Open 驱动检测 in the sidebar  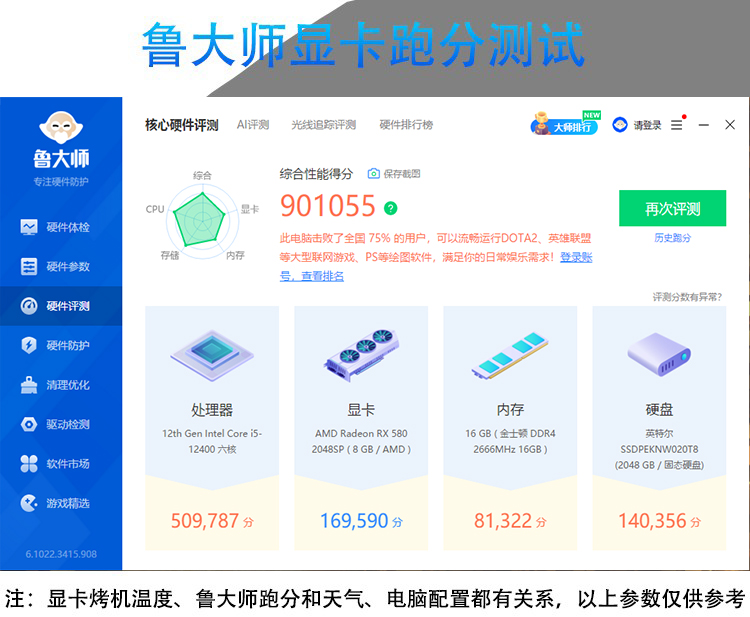[x=61, y=424]
